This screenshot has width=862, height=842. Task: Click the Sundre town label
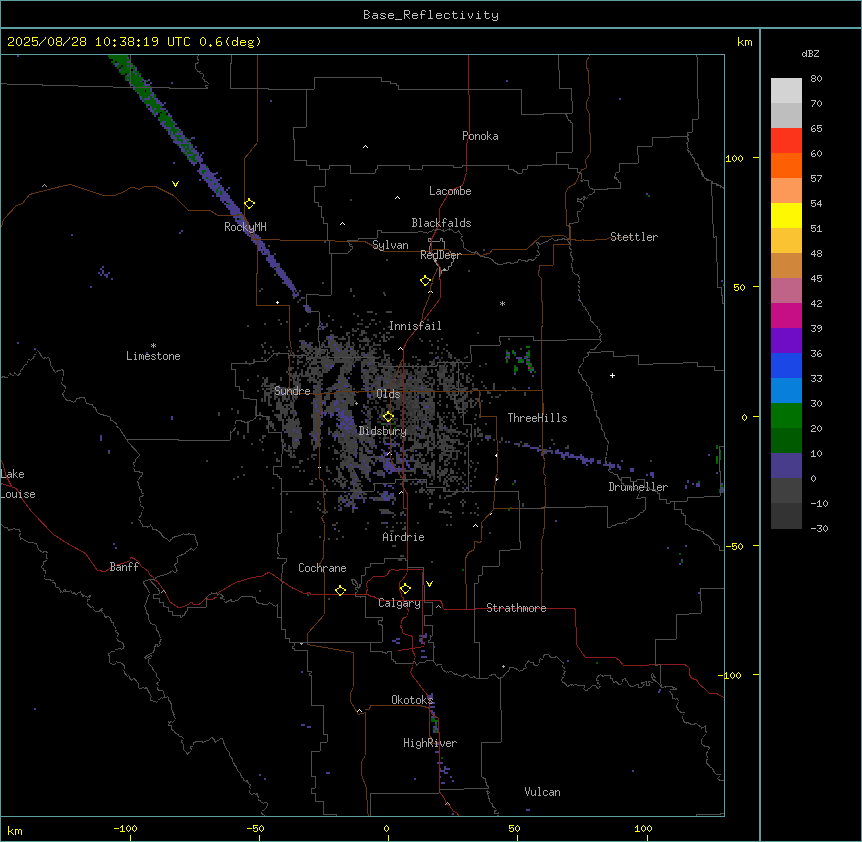(x=292, y=391)
